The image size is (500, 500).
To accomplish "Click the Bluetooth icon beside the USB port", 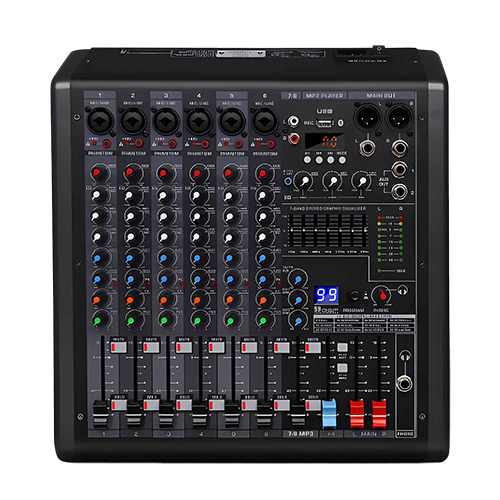I will 340,123.
